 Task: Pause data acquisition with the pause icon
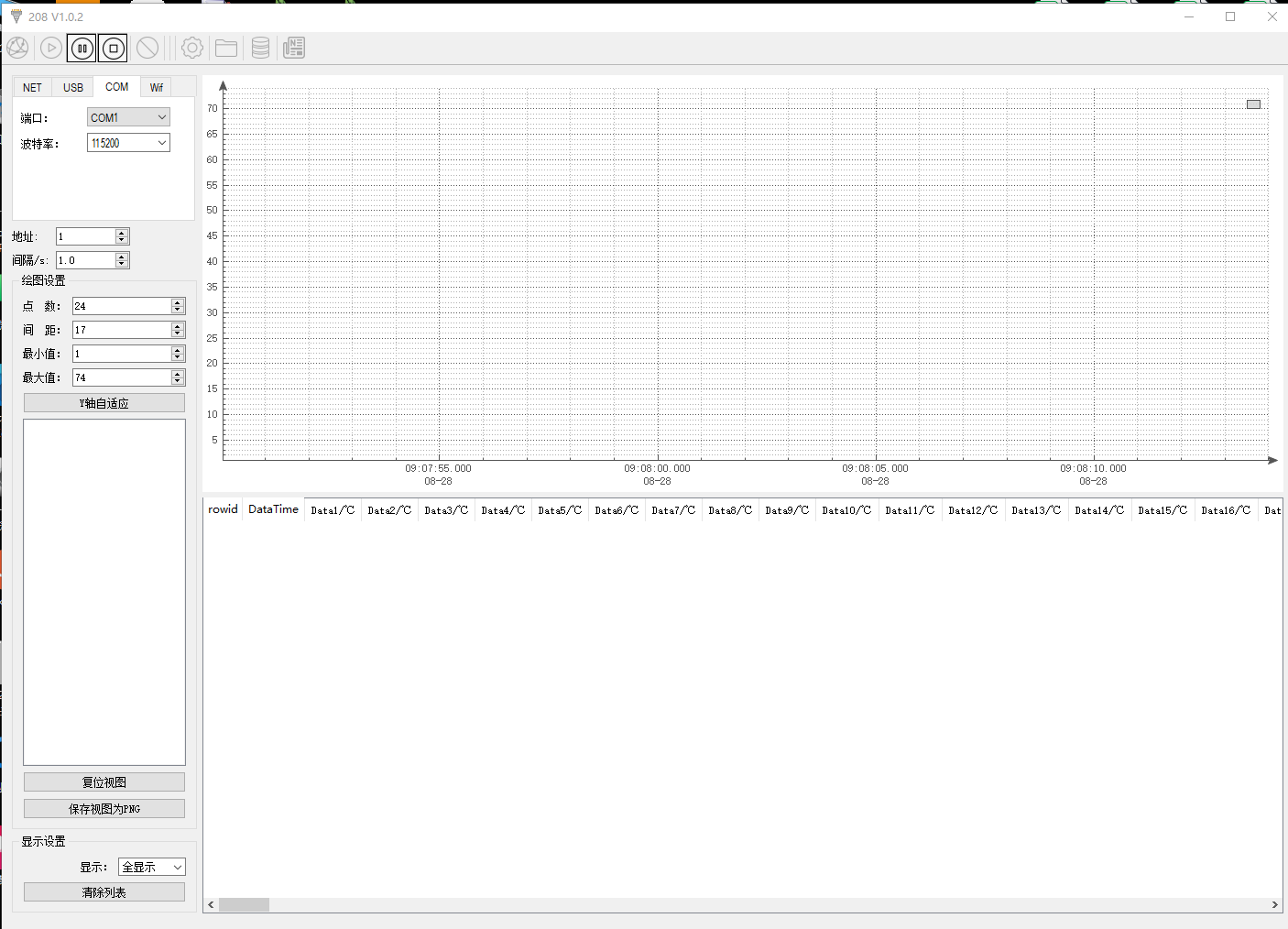[x=82, y=48]
